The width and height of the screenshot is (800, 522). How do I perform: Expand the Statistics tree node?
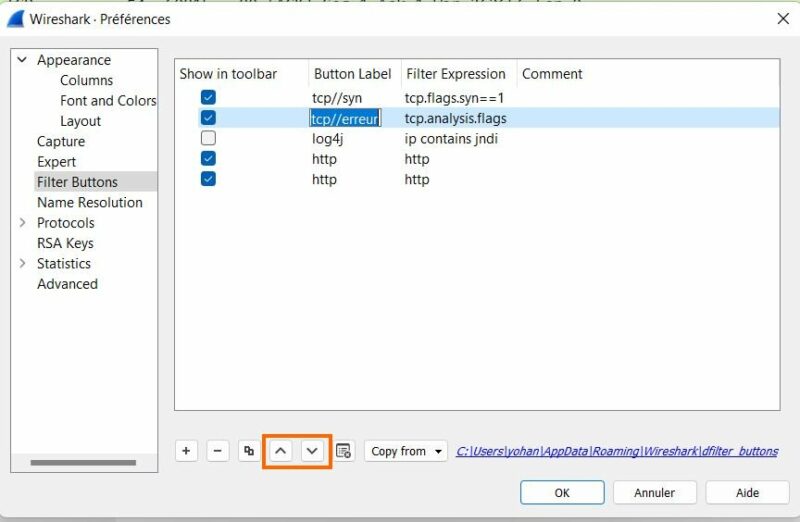22,263
